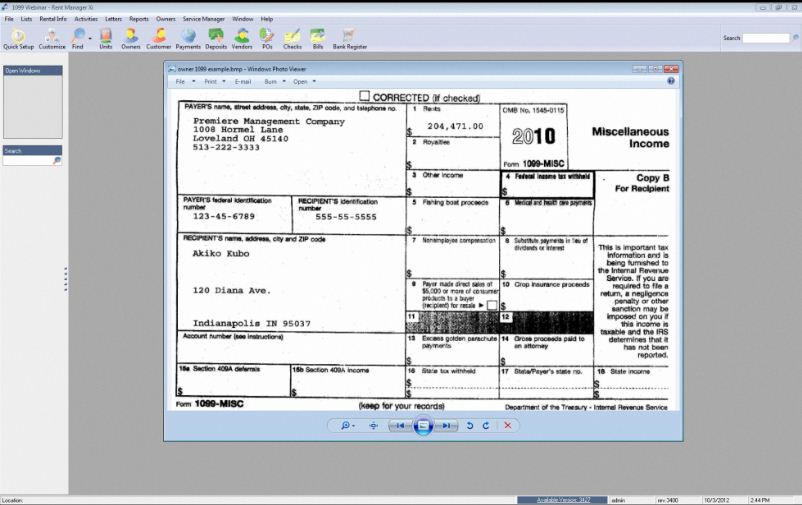Open Checks from the toolbar
This screenshot has width=802, height=505.
292,39
